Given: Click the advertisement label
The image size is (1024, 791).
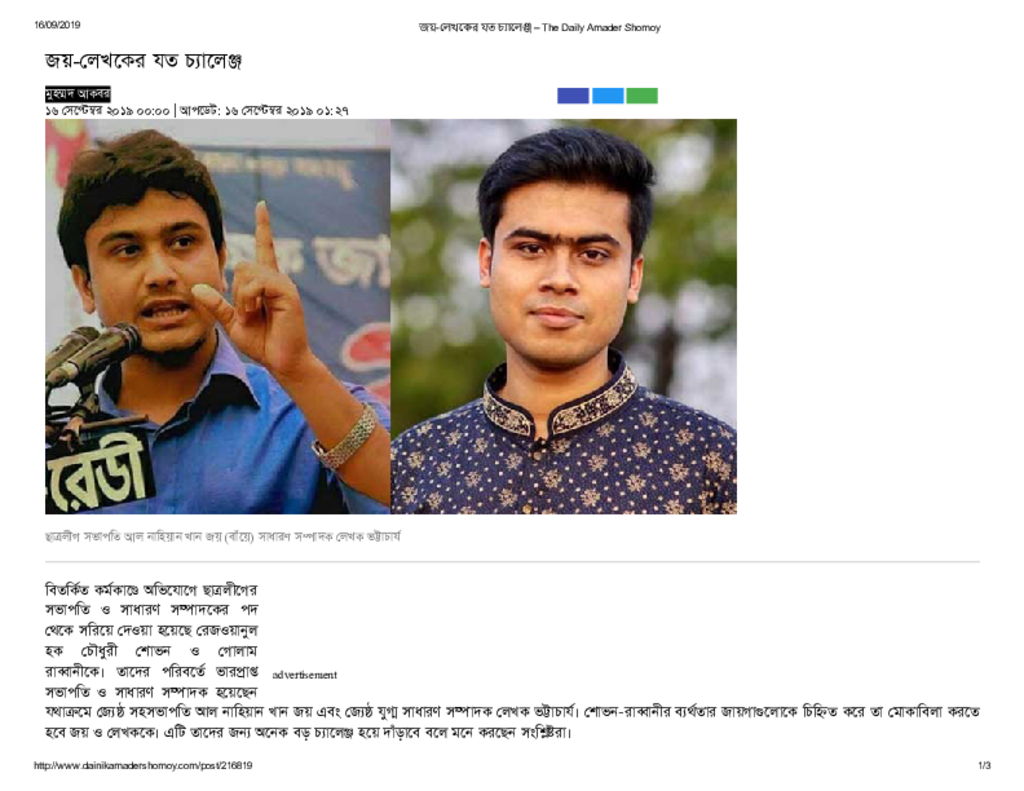Looking at the screenshot, I should click(x=304, y=675).
